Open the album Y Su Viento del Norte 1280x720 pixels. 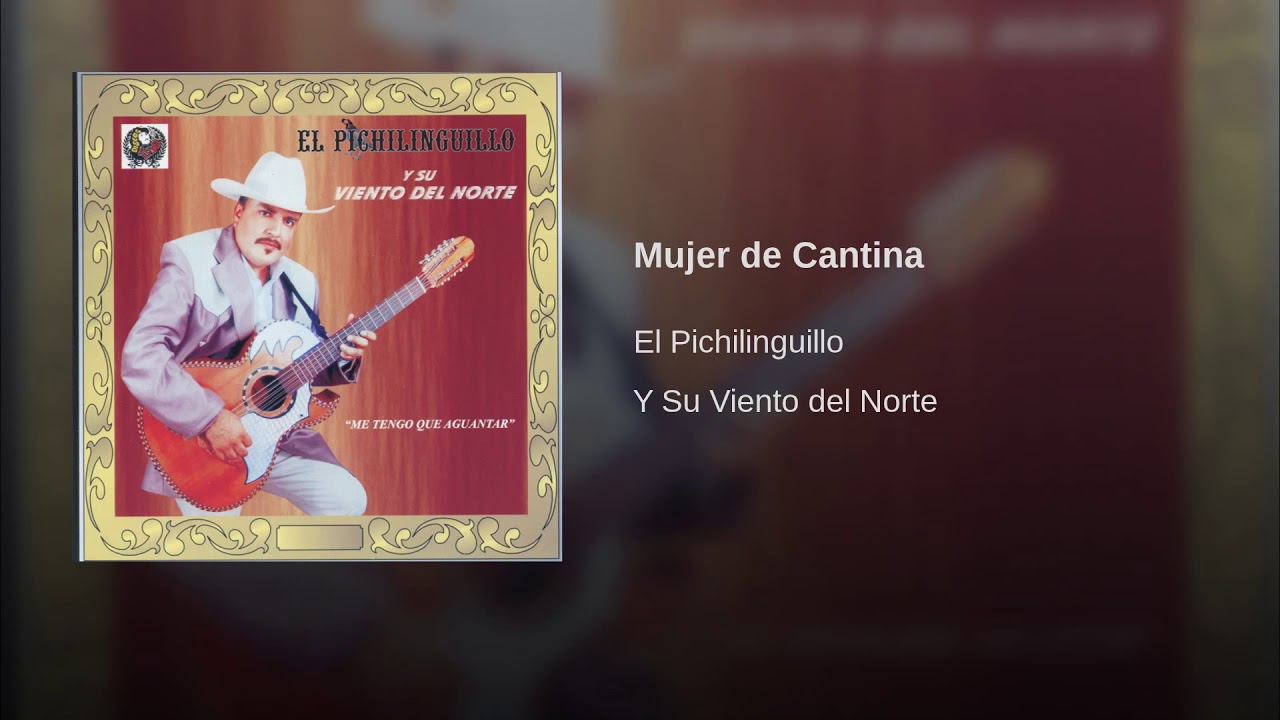pyautogui.click(x=785, y=401)
